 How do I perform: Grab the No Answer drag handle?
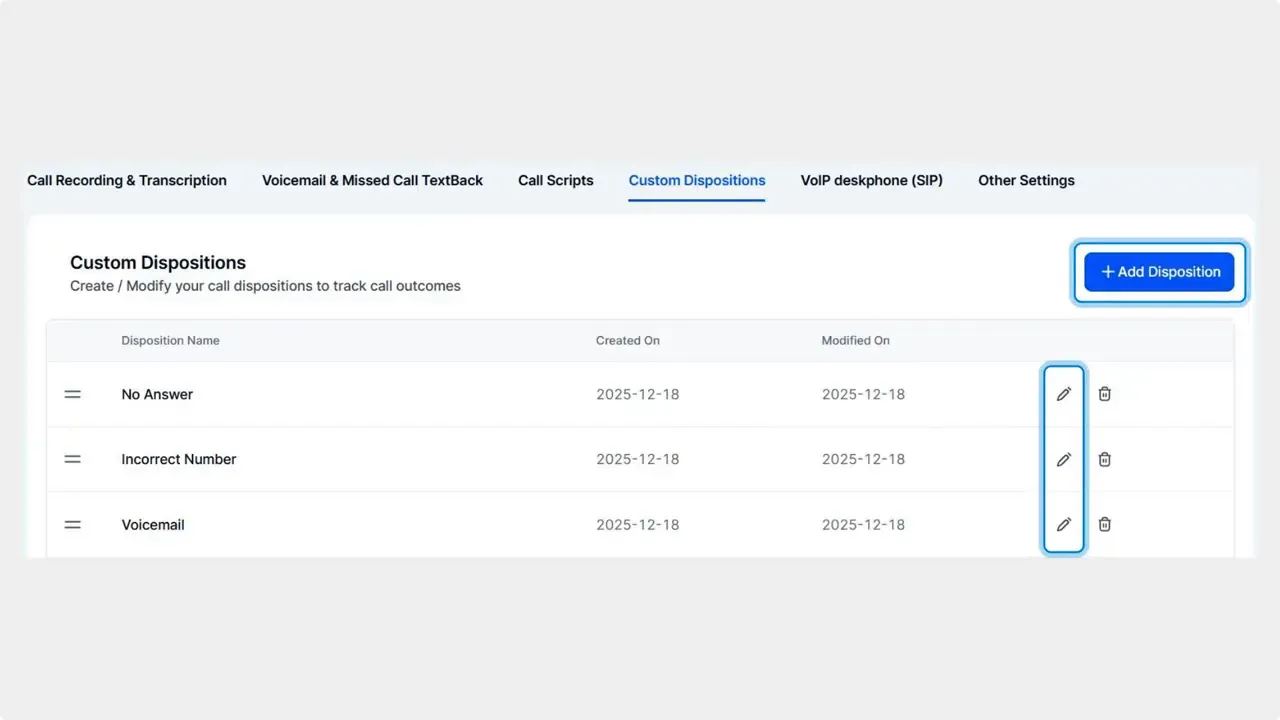click(x=73, y=394)
